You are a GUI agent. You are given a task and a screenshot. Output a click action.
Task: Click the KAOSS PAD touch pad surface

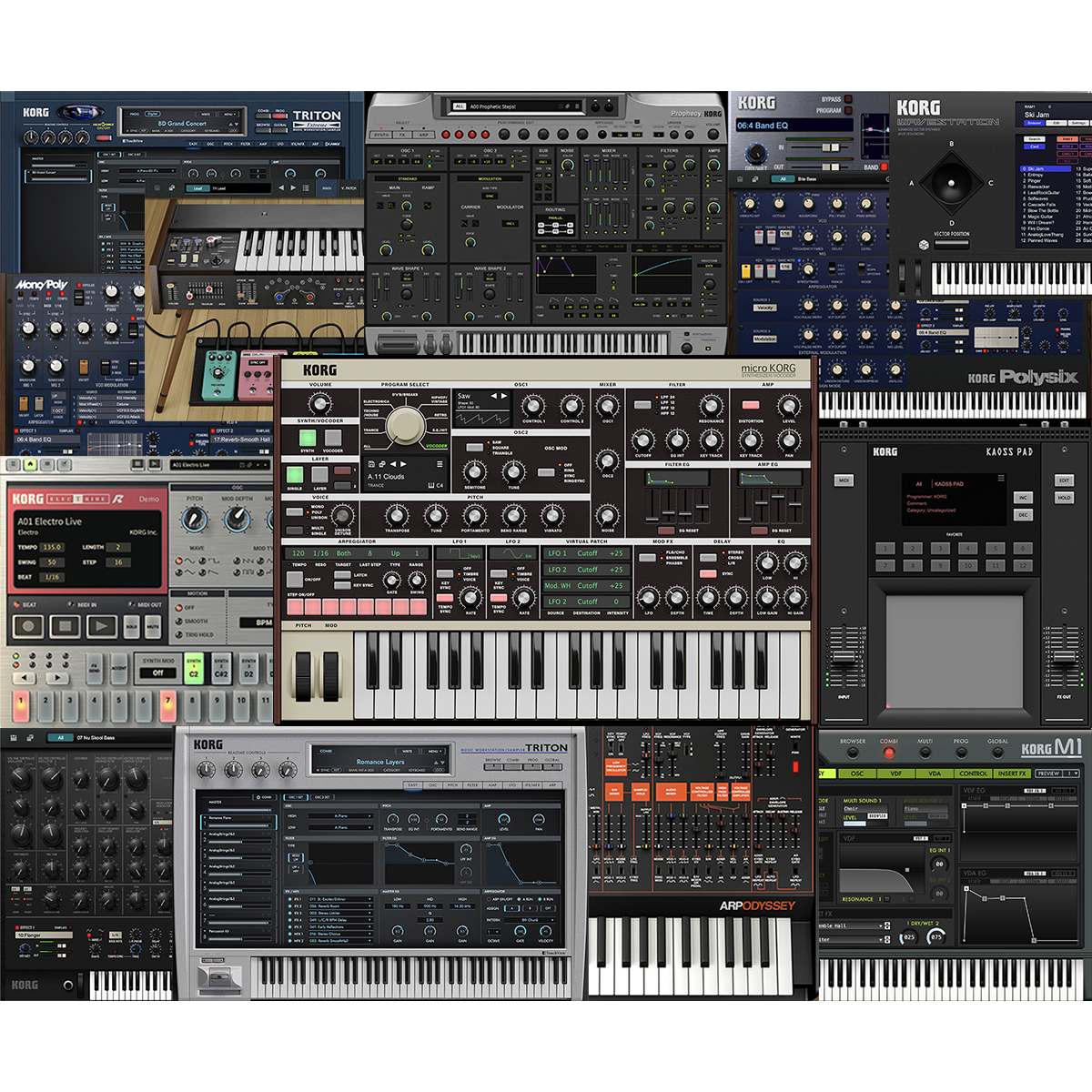tap(955, 650)
